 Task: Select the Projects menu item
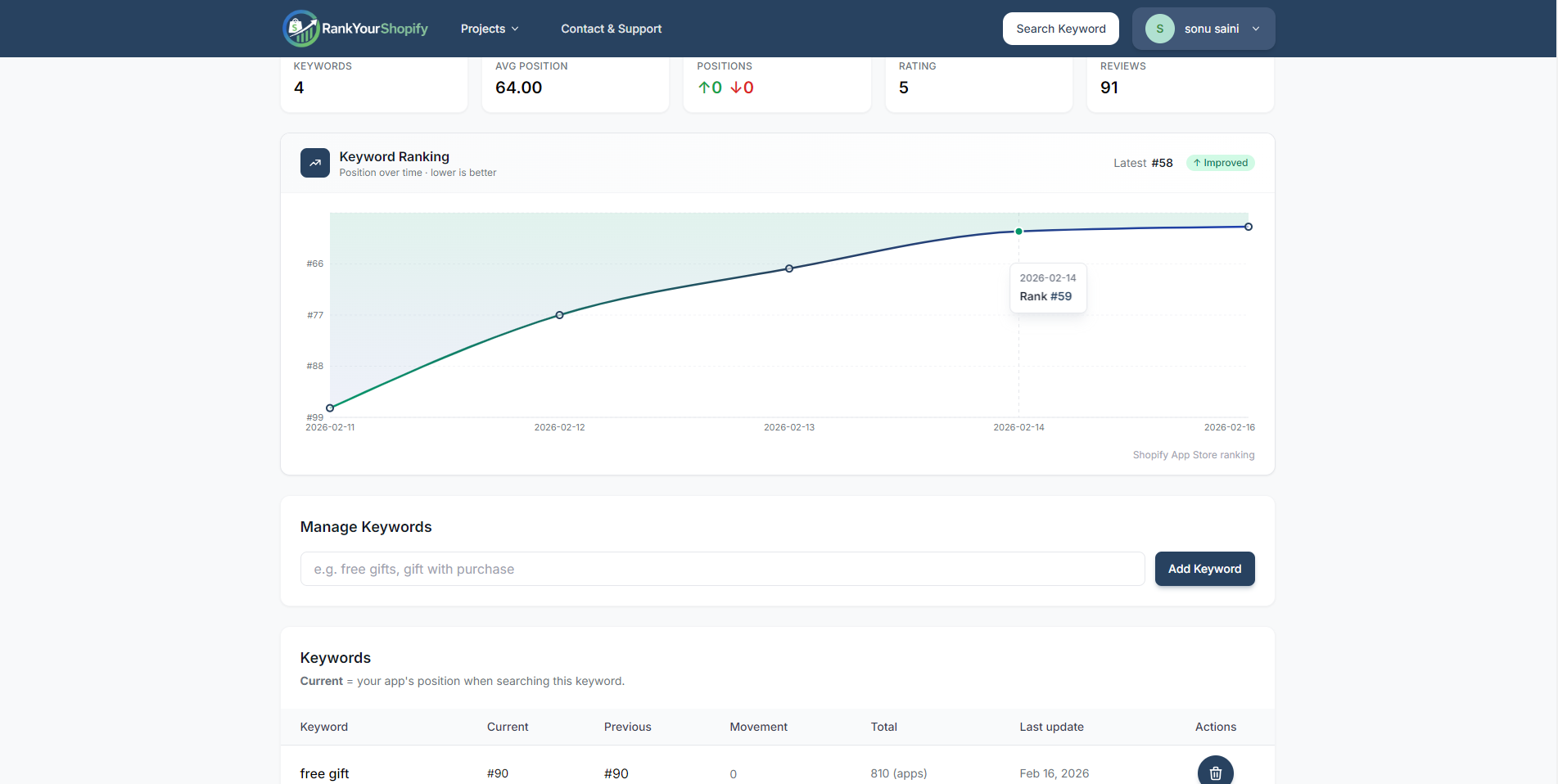[x=482, y=28]
